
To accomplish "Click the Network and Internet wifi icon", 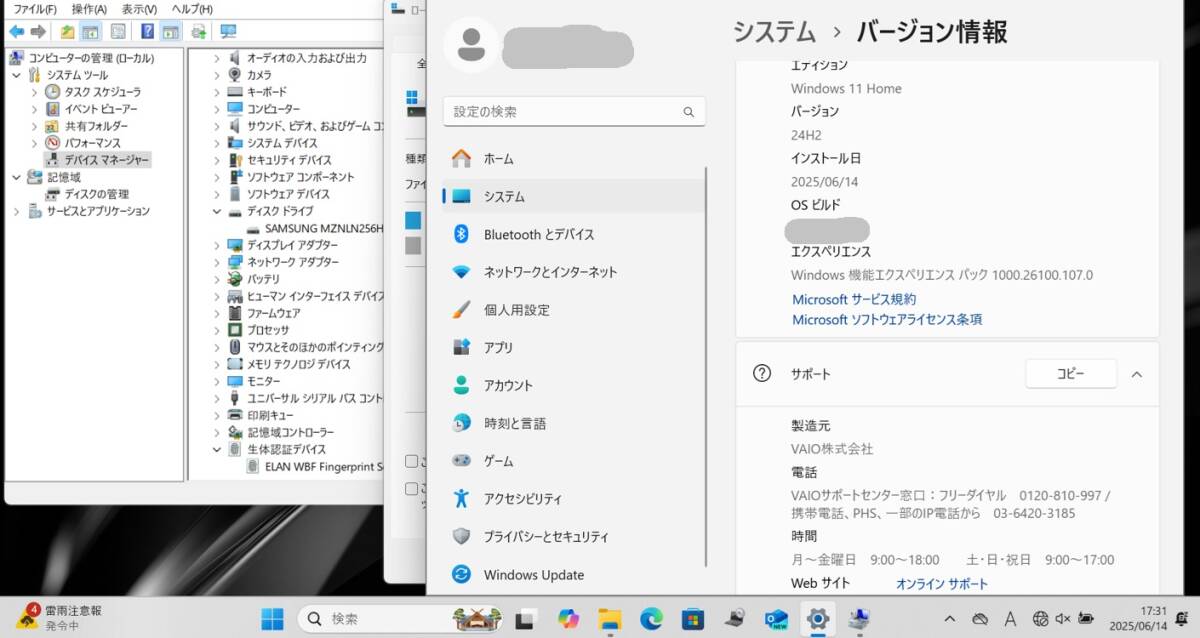I will [461, 272].
